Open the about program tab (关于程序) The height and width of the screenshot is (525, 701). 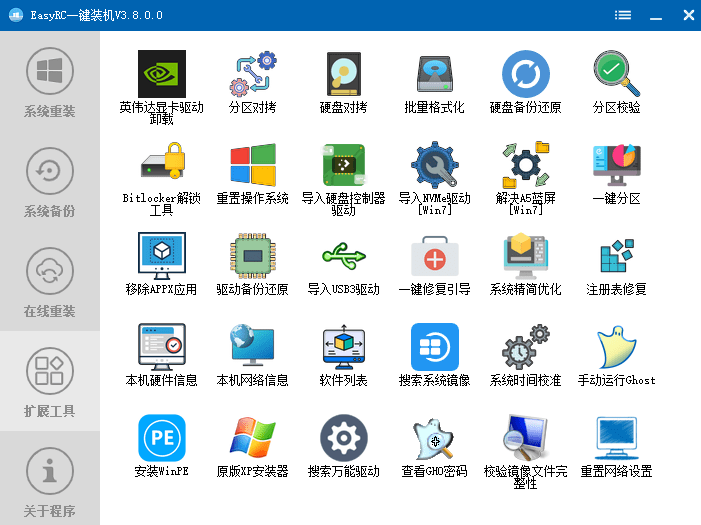point(50,481)
